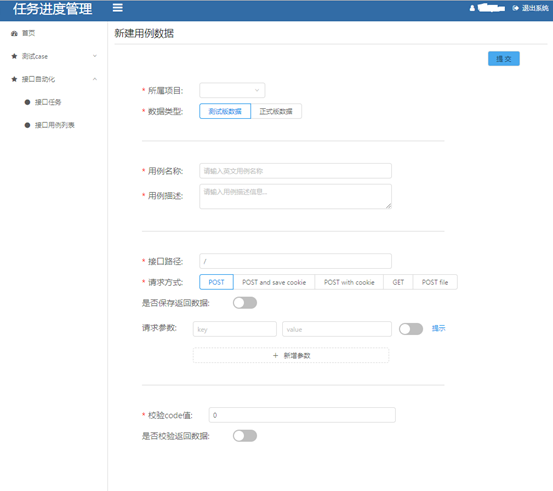Focus the request parameter value field
Image resolution: width=553 pixels, height=491 pixels.
(x=337, y=329)
